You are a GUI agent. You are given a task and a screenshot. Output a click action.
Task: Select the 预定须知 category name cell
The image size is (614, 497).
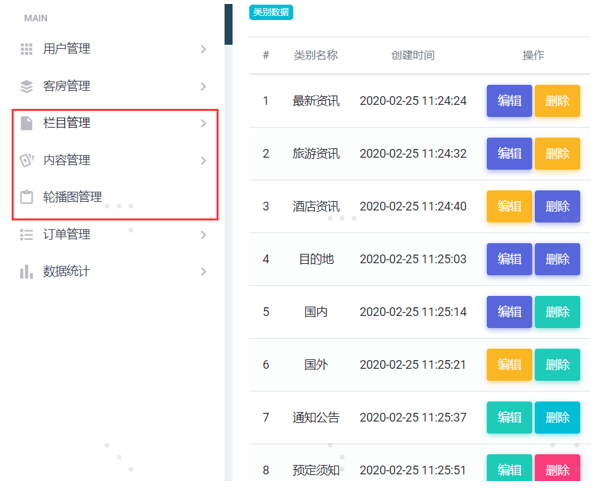point(316,470)
